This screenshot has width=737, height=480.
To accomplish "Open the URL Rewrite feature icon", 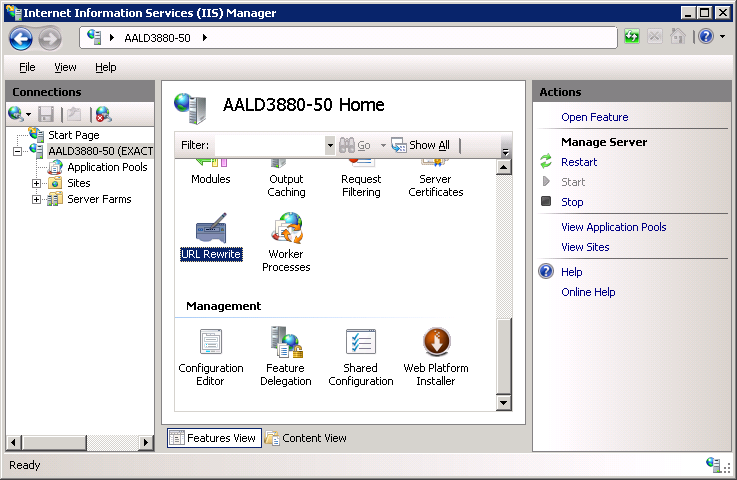I will click(x=211, y=228).
